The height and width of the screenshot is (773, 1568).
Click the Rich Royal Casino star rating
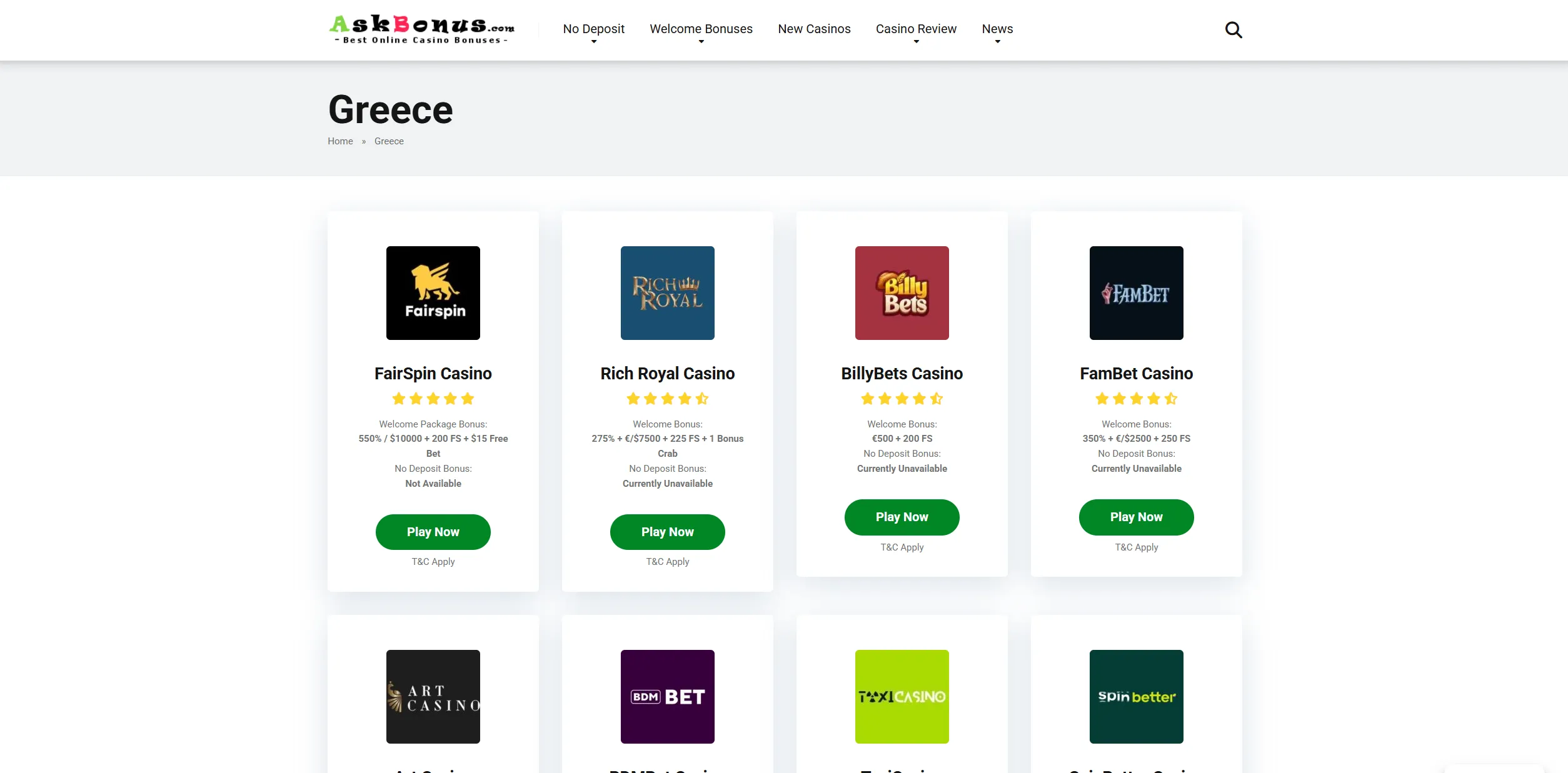pos(668,399)
